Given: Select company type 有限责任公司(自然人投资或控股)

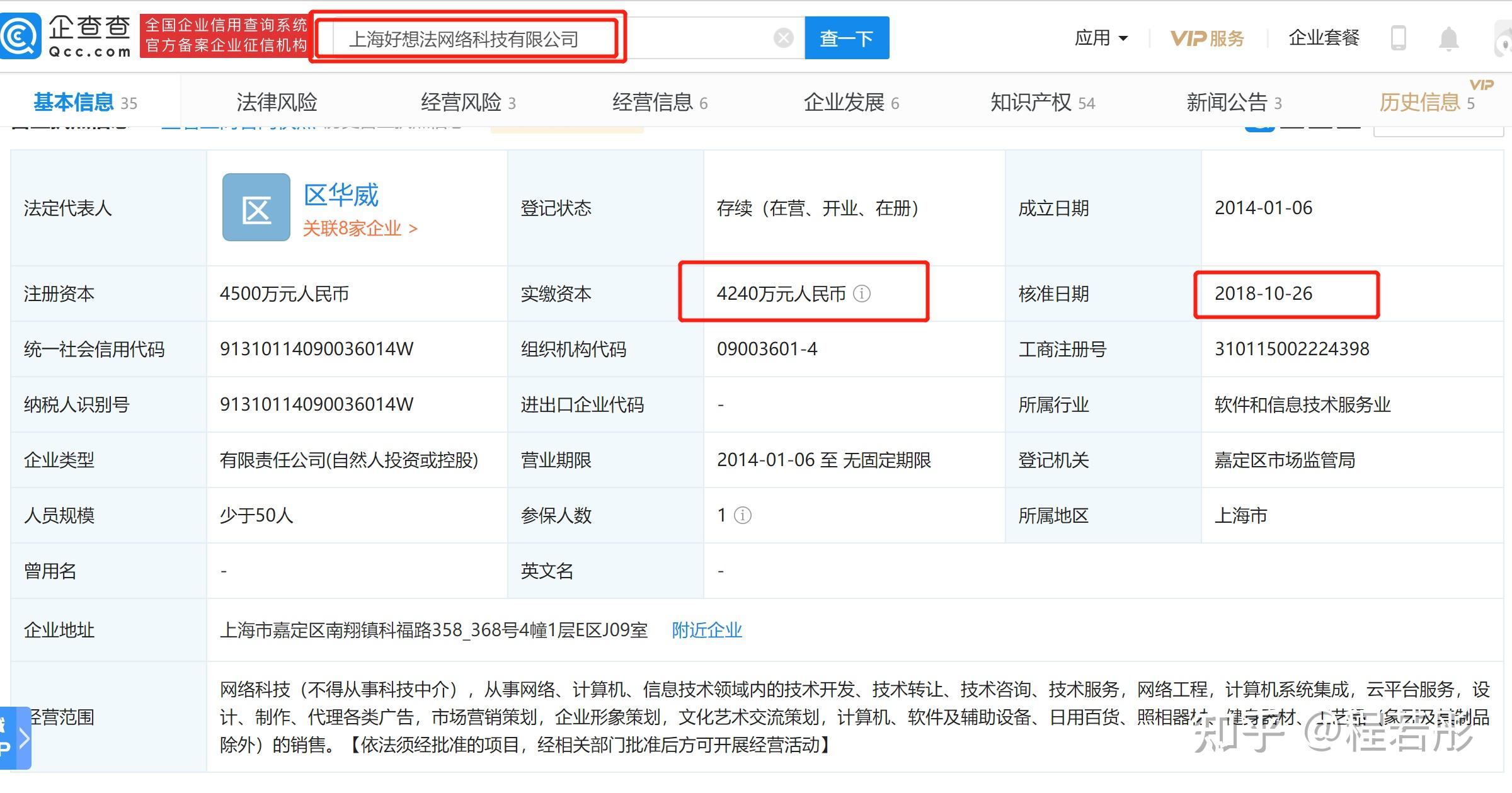Looking at the screenshot, I should tap(349, 460).
